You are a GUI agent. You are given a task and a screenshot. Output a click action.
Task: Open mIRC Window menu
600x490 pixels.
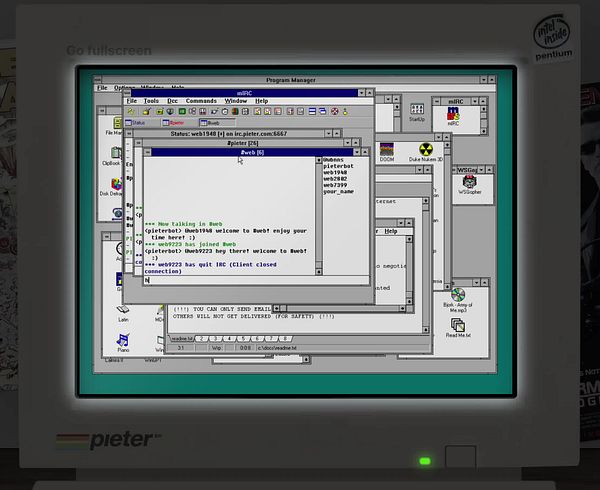[x=236, y=101]
